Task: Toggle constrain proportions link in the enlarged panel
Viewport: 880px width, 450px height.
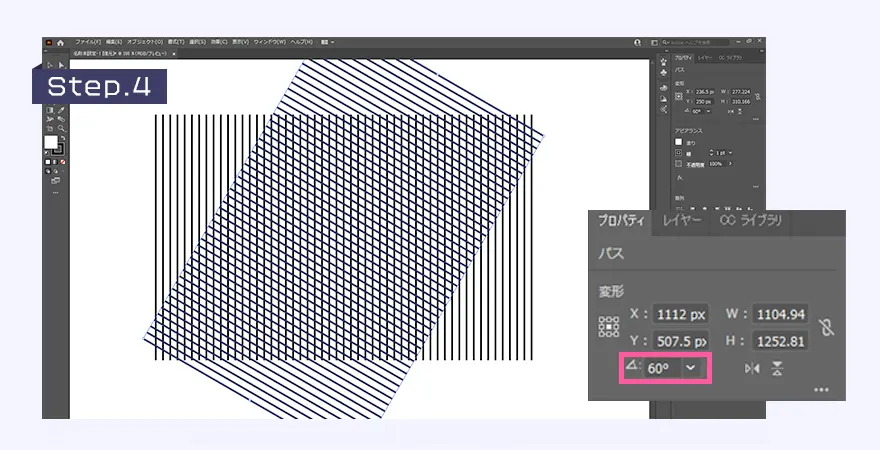Action: coord(827,327)
